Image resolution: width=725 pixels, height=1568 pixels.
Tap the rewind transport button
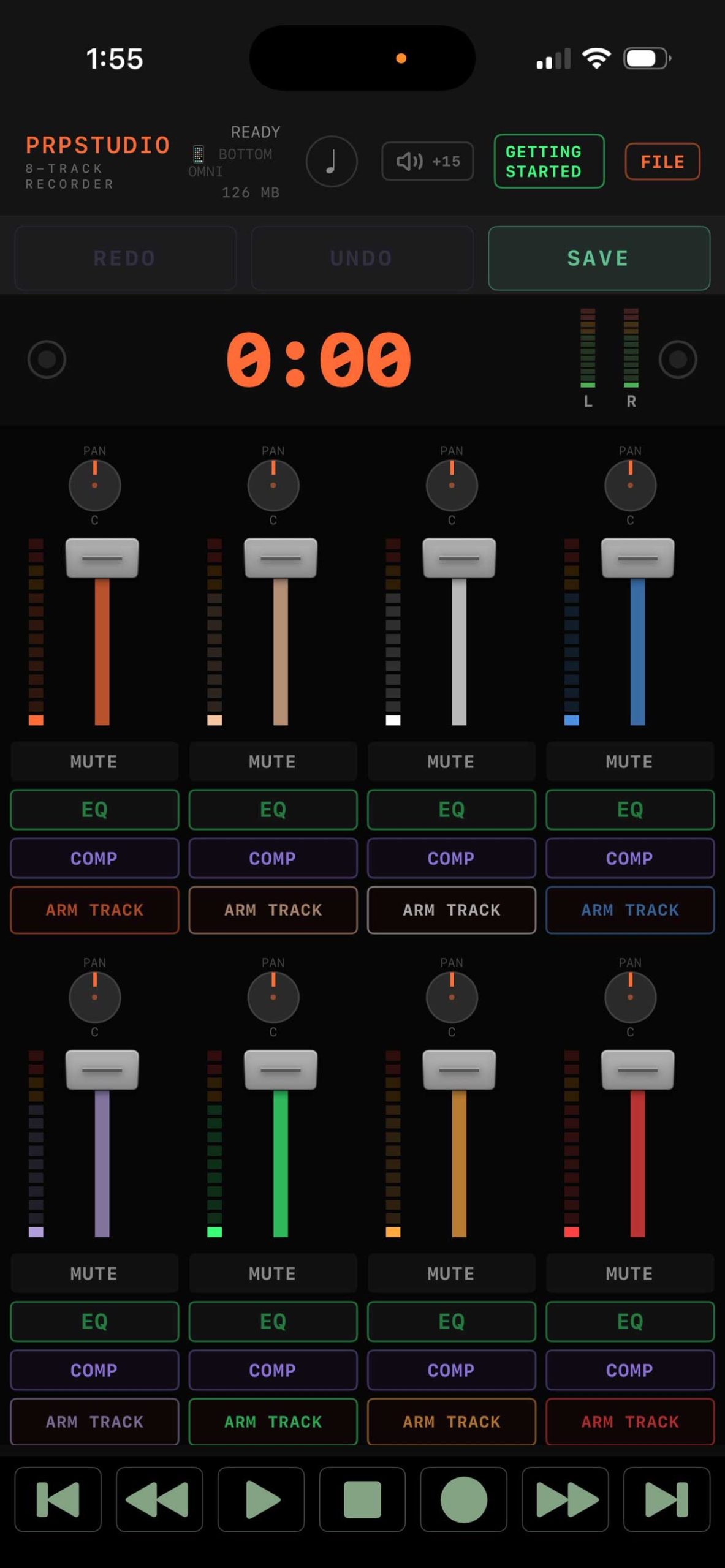(x=159, y=1499)
